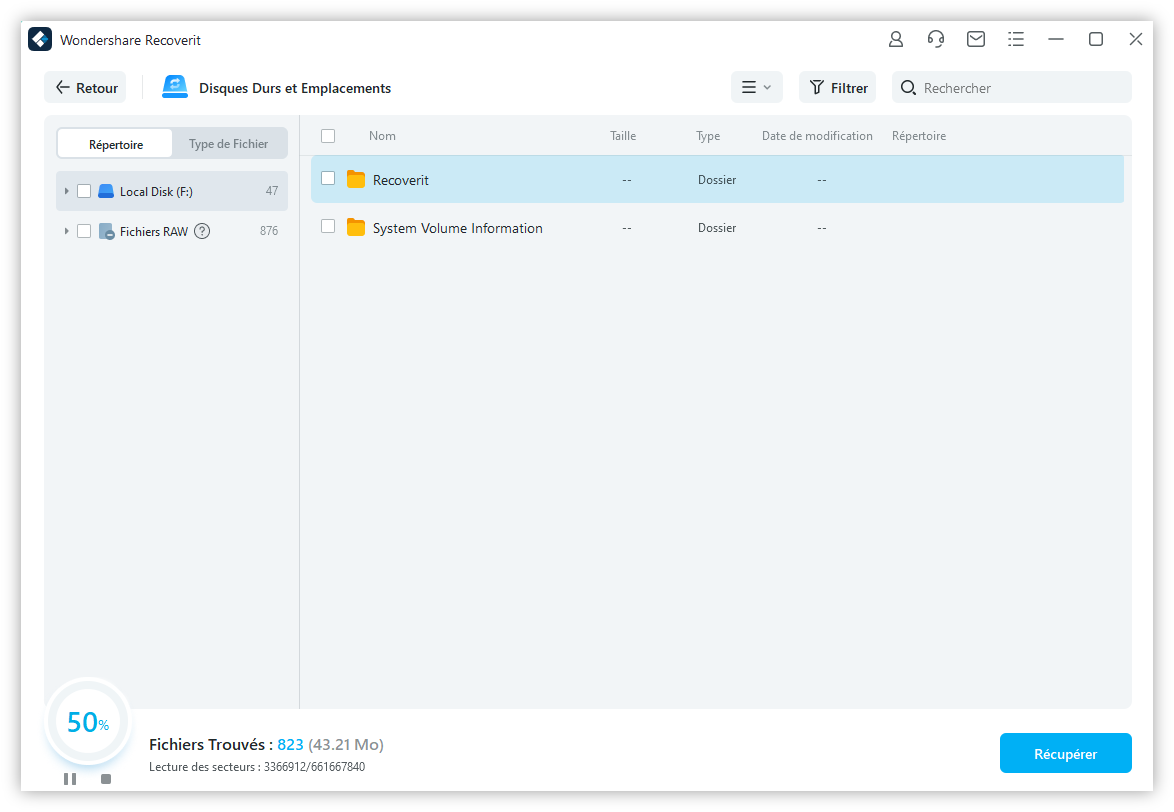Stop the scan with the square button
Image resolution: width=1174 pixels, height=812 pixels.
(106, 778)
